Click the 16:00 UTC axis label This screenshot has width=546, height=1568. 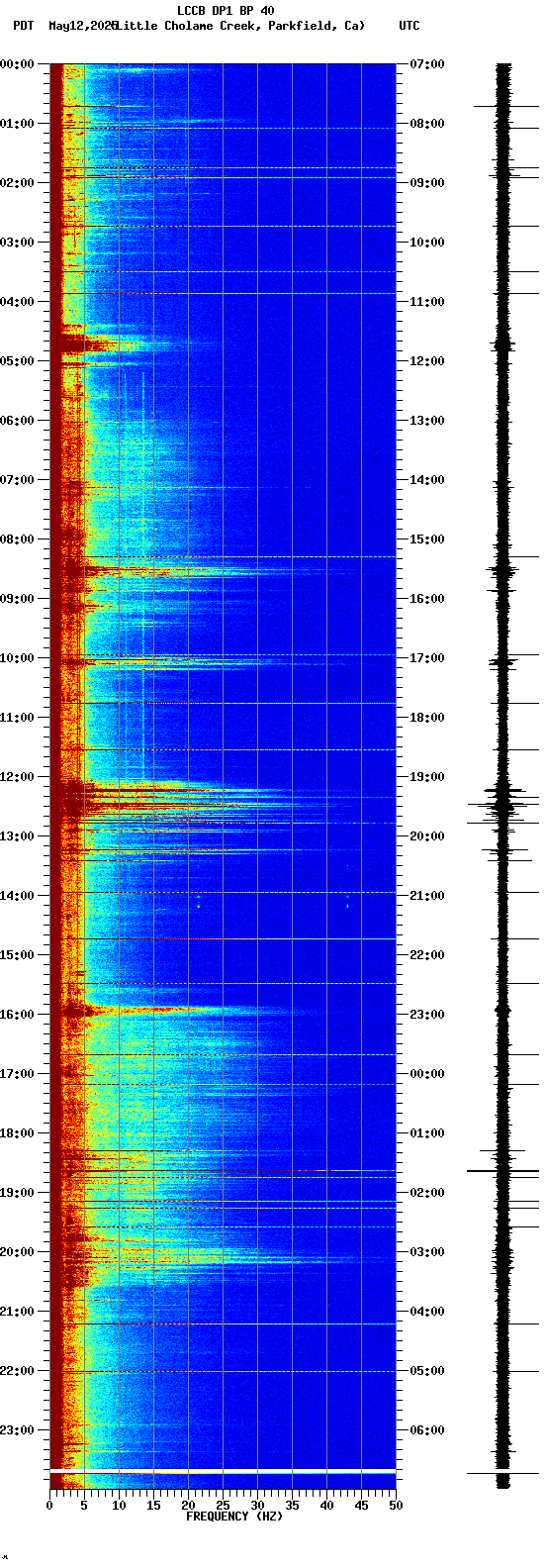[x=427, y=599]
